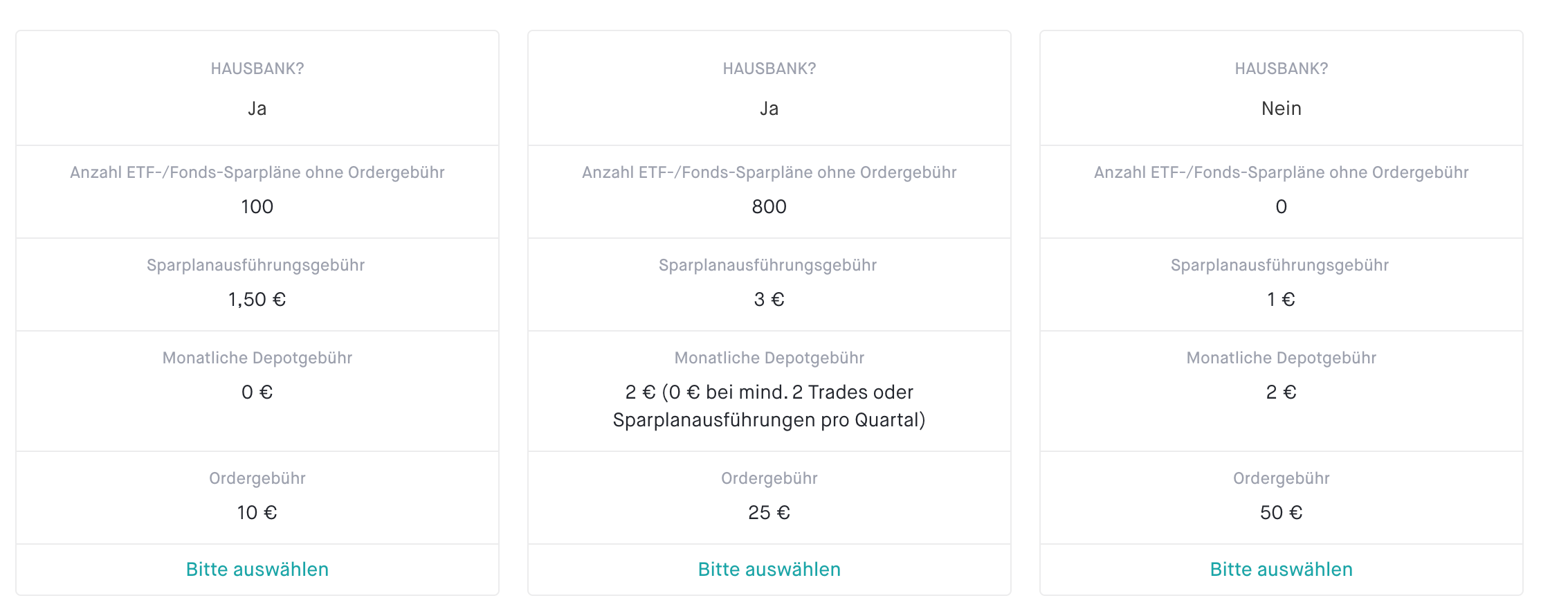Click the 50 € Ordergebühr value
Viewport: 1568px width, 616px height.
tap(1281, 513)
